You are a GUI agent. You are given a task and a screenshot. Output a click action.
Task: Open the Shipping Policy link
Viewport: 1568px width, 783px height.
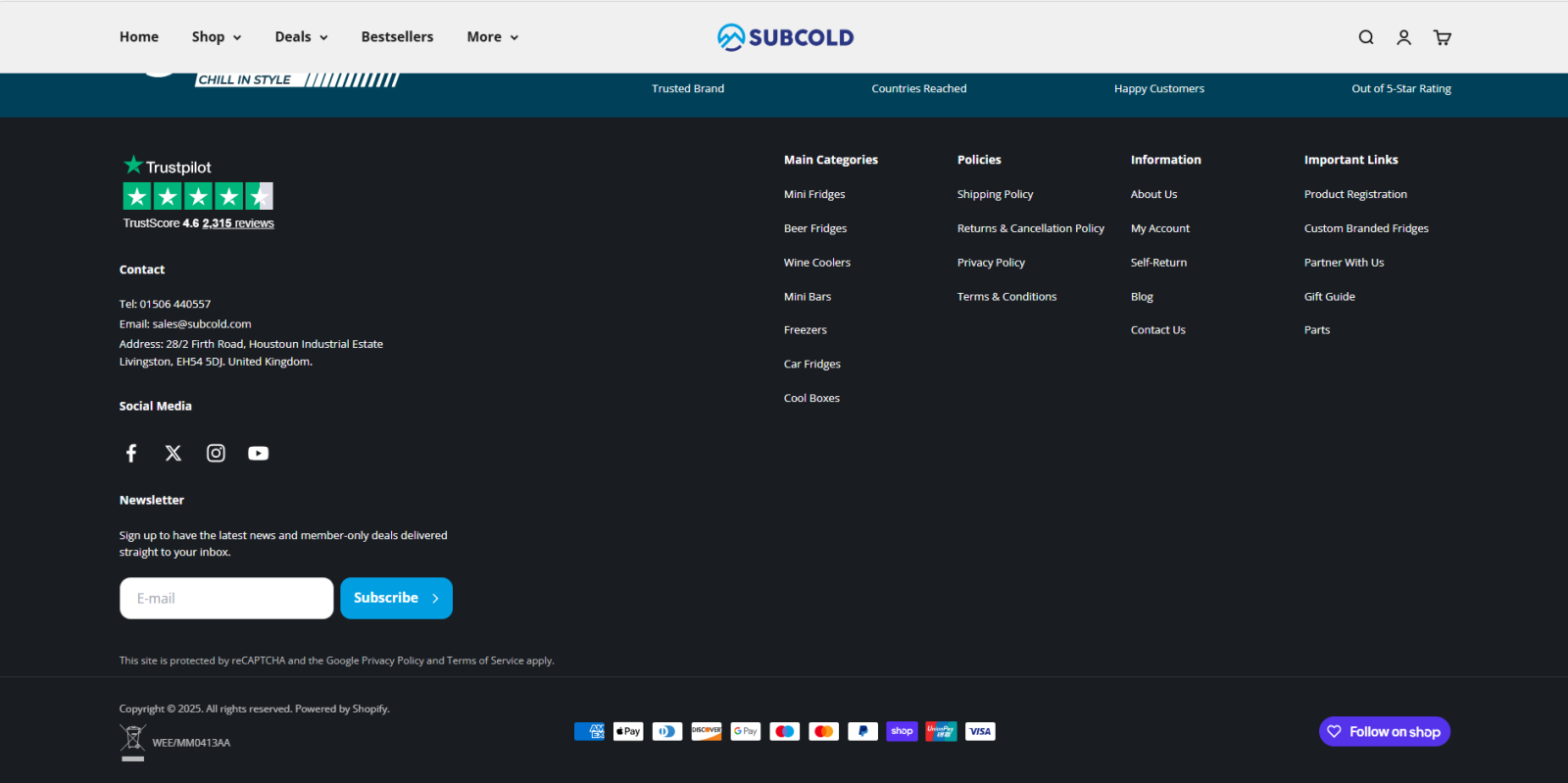[x=995, y=194]
